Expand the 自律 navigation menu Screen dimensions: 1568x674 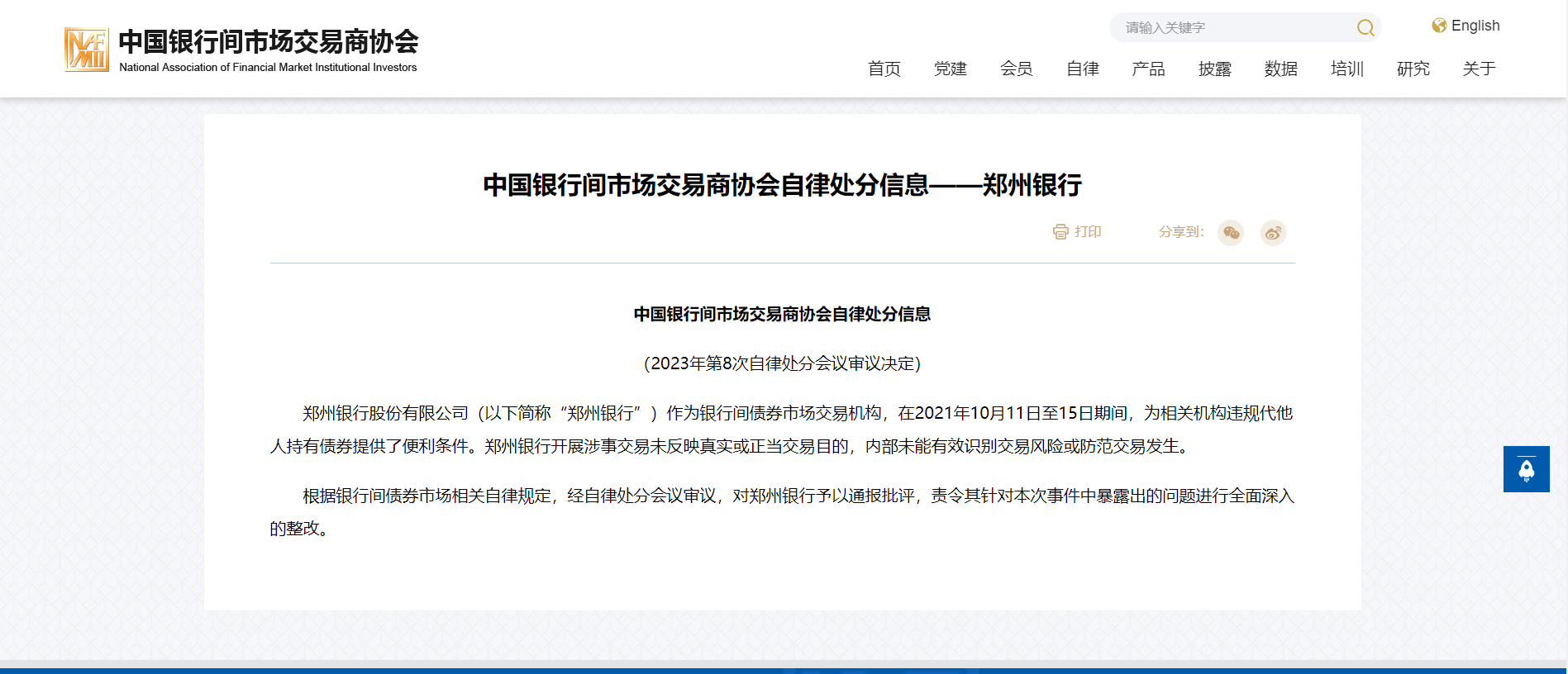1082,69
